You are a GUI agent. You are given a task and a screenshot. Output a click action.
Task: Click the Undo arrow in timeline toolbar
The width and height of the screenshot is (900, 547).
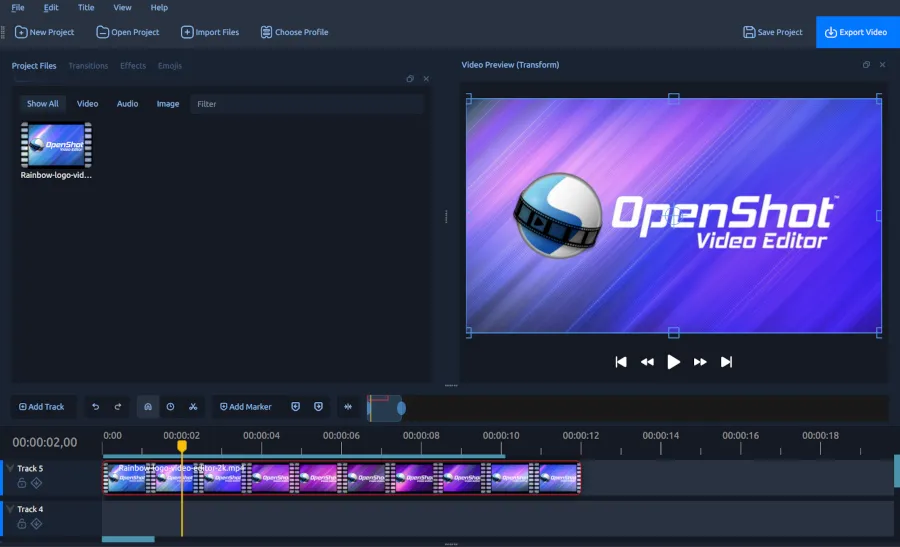pos(95,407)
